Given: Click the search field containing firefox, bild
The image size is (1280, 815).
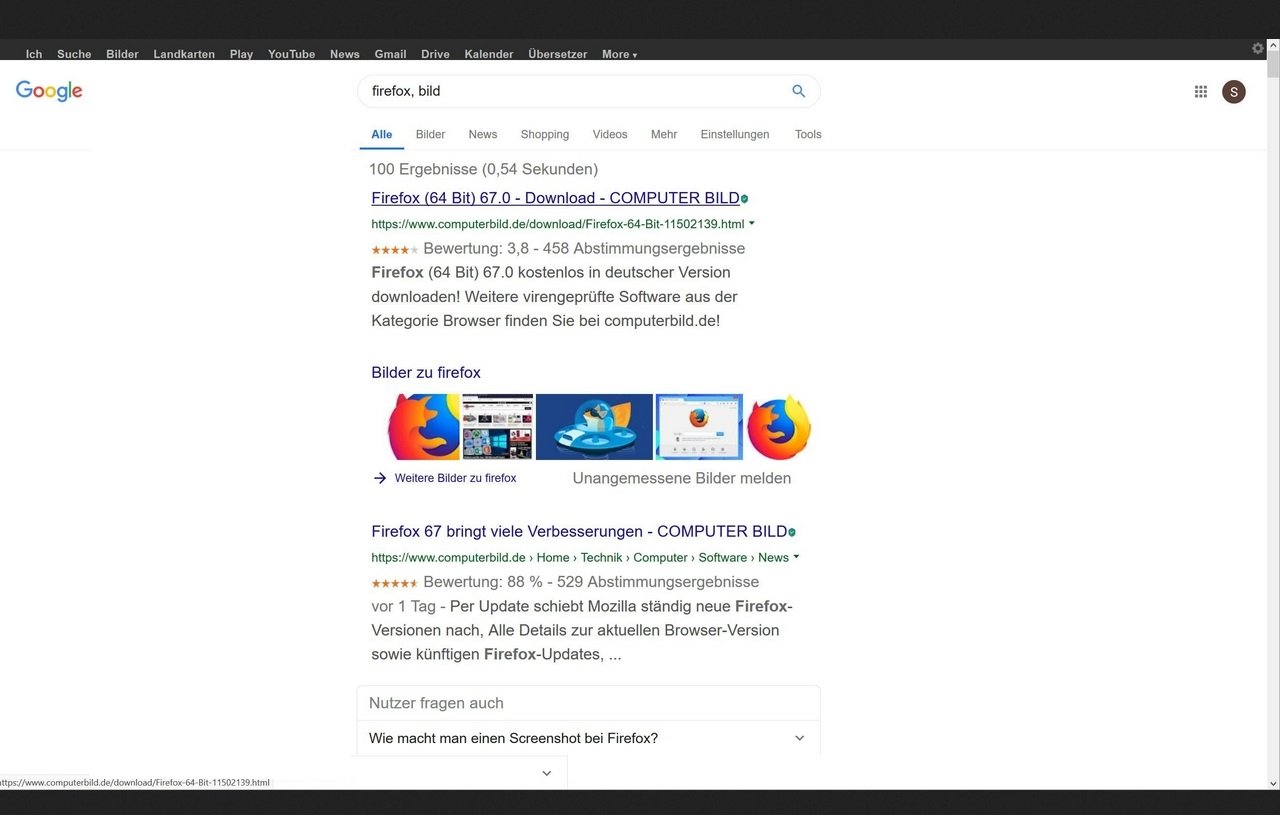Looking at the screenshot, I should (x=570, y=91).
